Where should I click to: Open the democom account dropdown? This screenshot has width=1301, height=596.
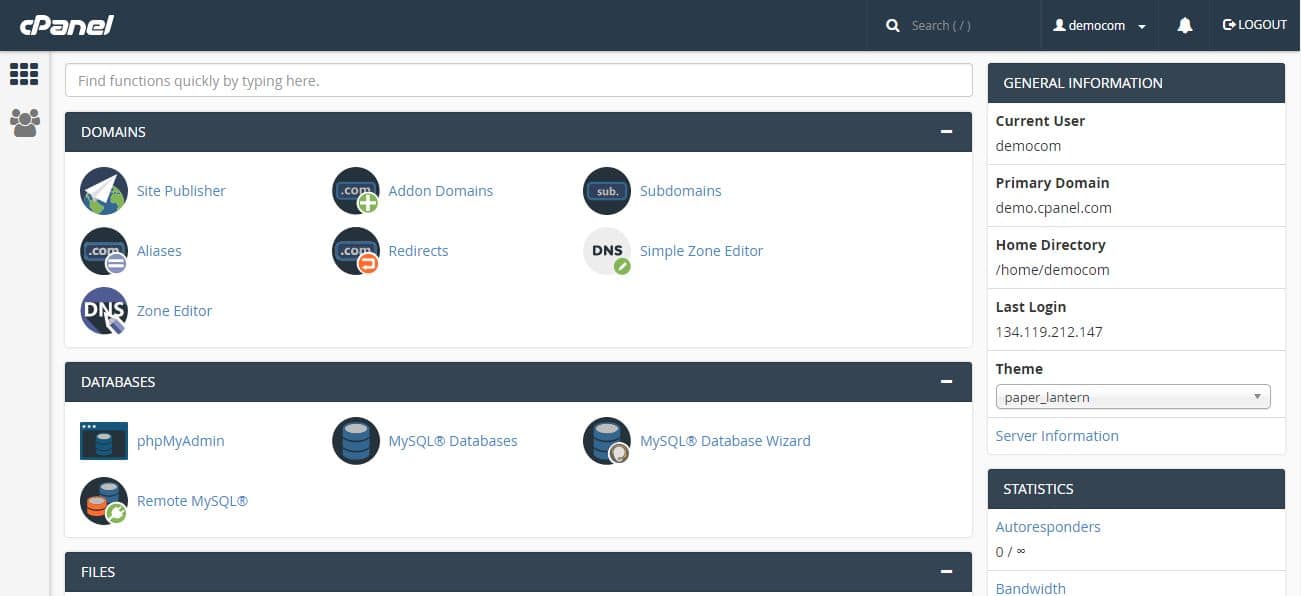point(1099,24)
